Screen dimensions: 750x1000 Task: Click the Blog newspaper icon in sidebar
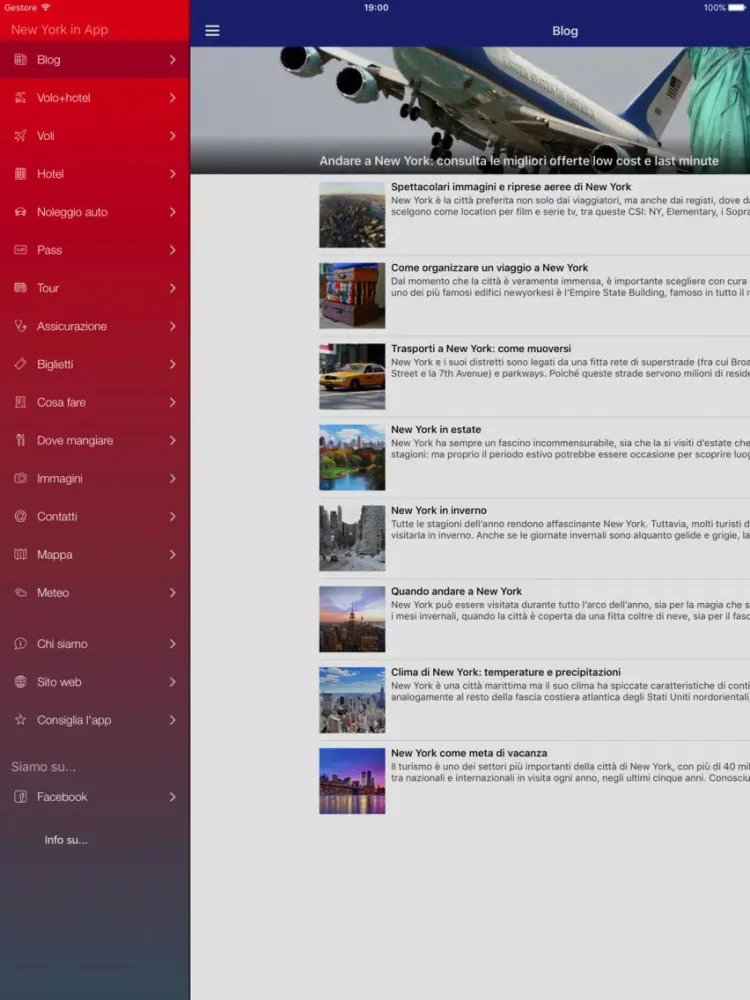click(x=20, y=59)
